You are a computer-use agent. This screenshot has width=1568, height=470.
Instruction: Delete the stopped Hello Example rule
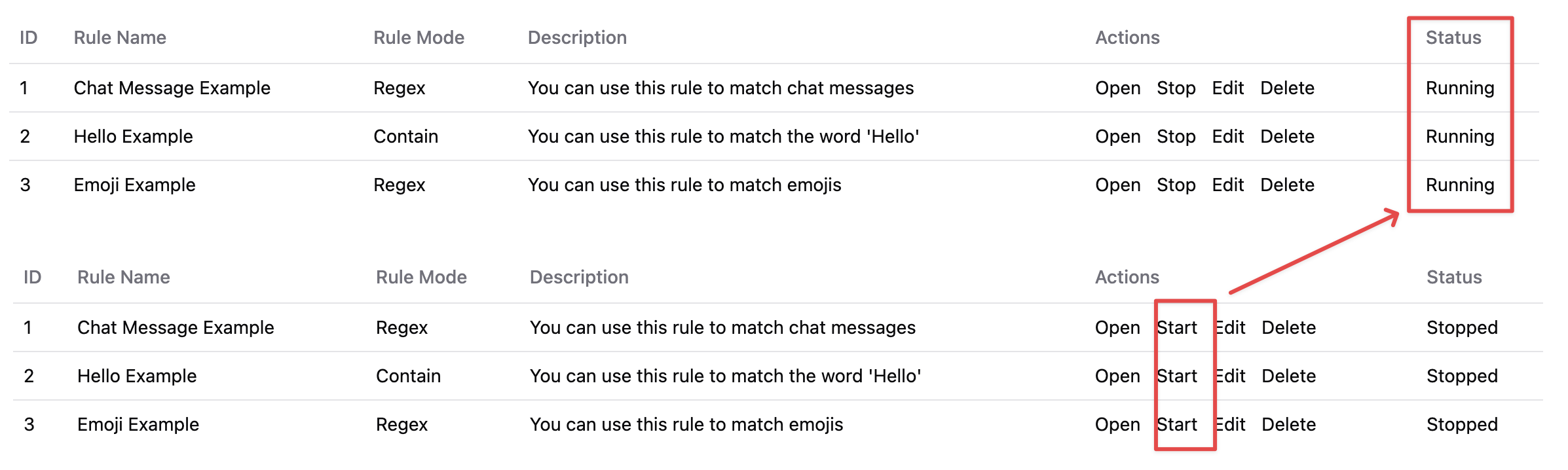[1288, 376]
